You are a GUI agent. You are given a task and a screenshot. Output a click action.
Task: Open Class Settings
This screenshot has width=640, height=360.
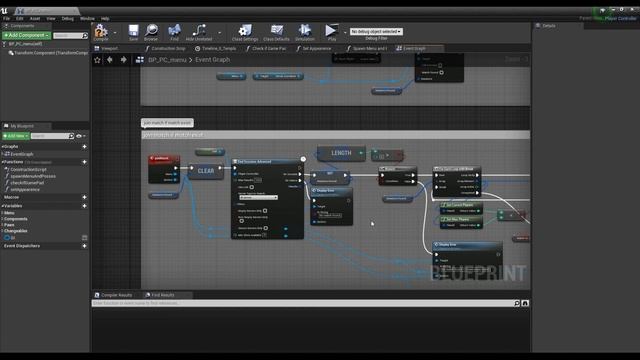pyautogui.click(x=245, y=32)
